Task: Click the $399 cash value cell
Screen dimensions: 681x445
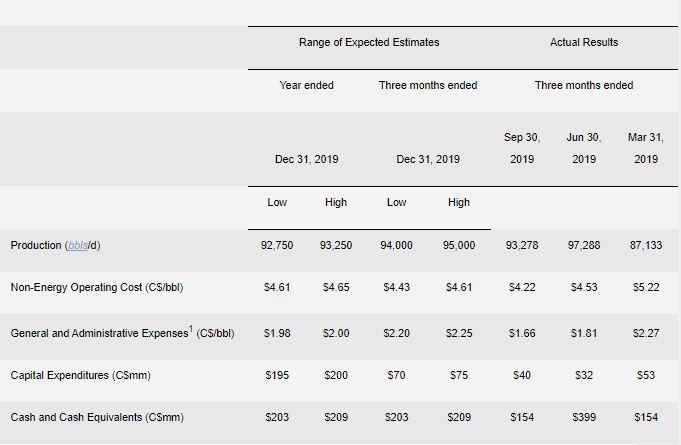Action: [584, 417]
